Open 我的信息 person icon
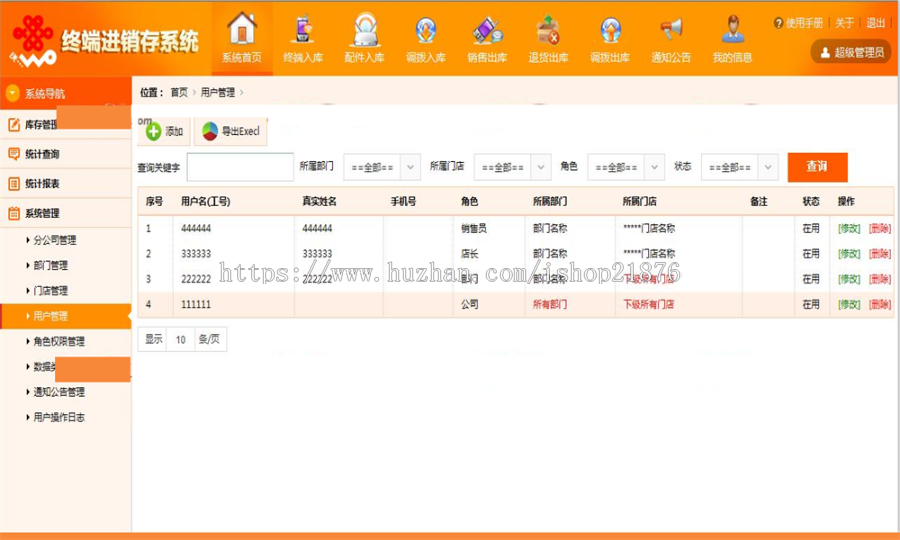The height and width of the screenshot is (540, 900). [x=732, y=29]
